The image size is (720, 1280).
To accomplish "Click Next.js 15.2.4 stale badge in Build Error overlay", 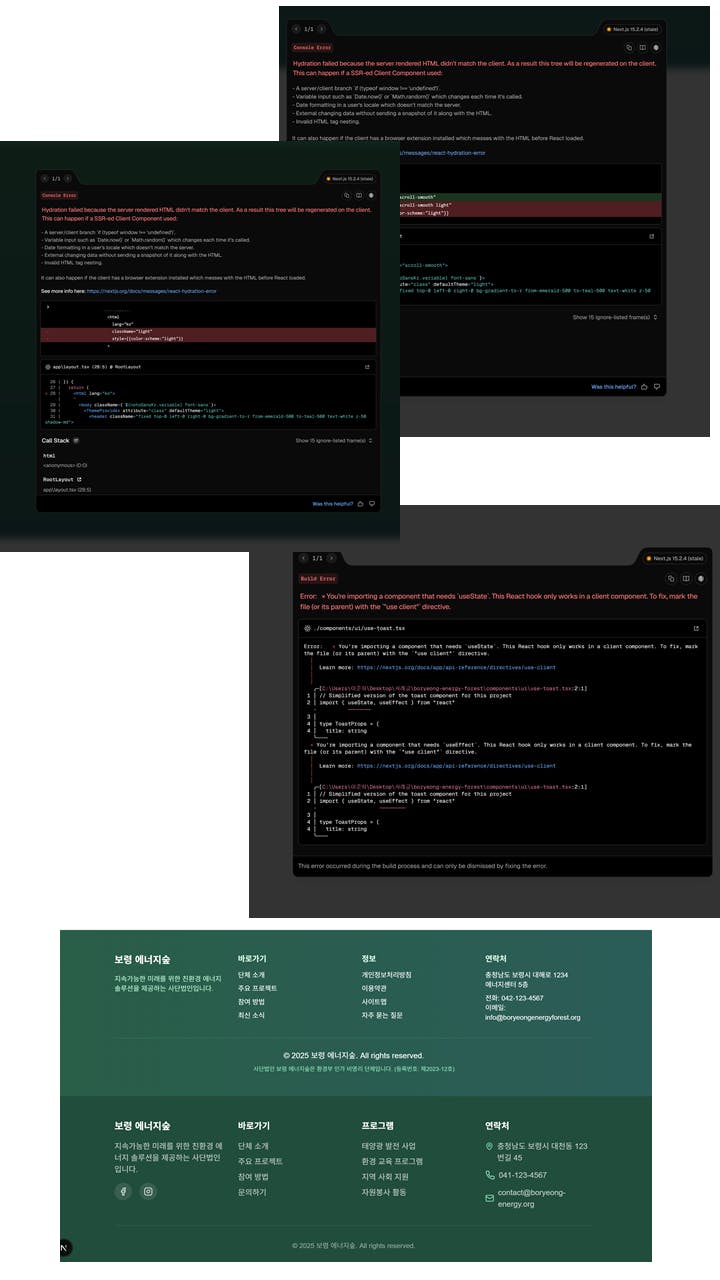I will (676, 559).
